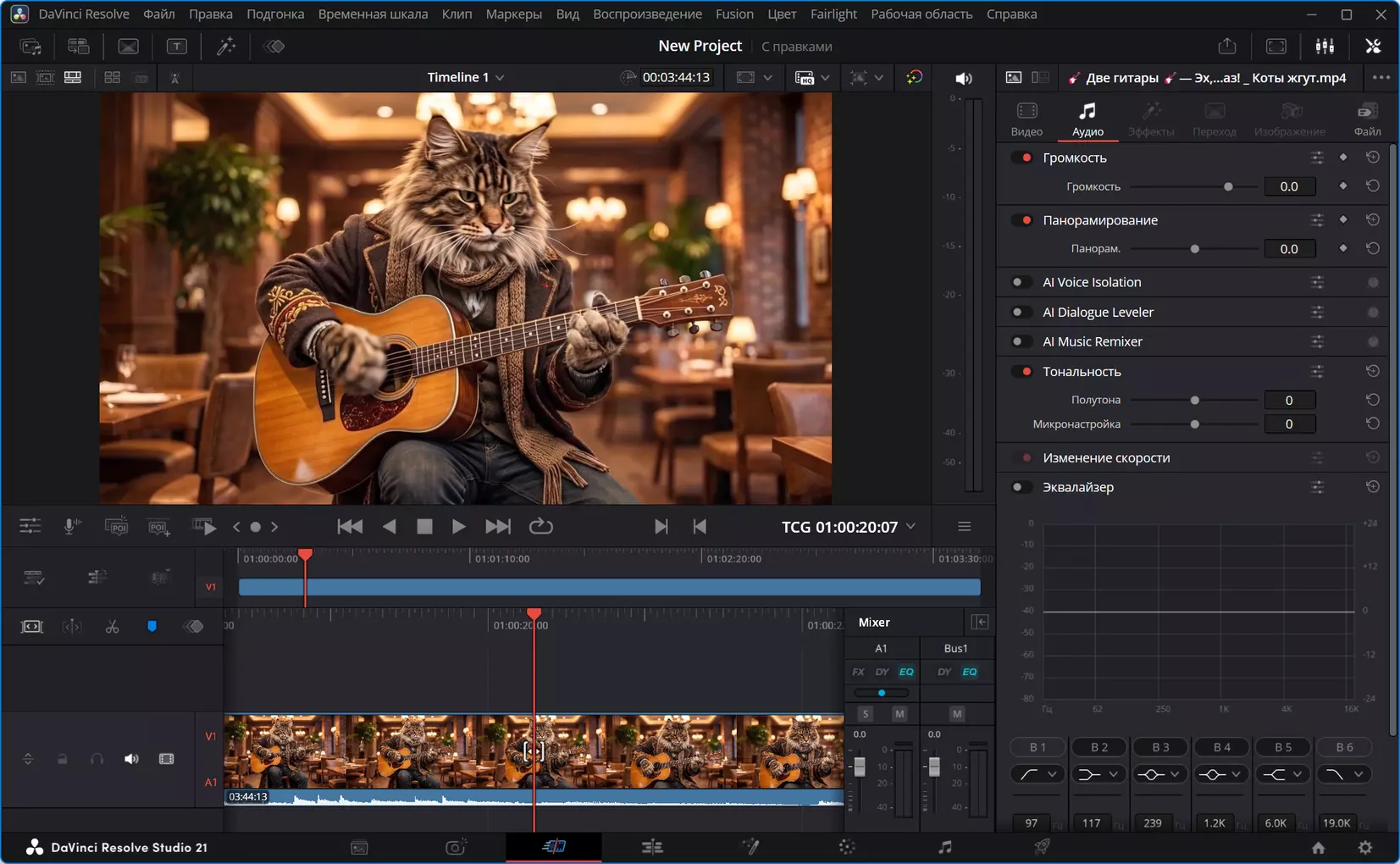Image resolution: width=1400 pixels, height=864 pixels.
Task: Switch to the Deliver page rocket icon
Action: click(x=1042, y=847)
